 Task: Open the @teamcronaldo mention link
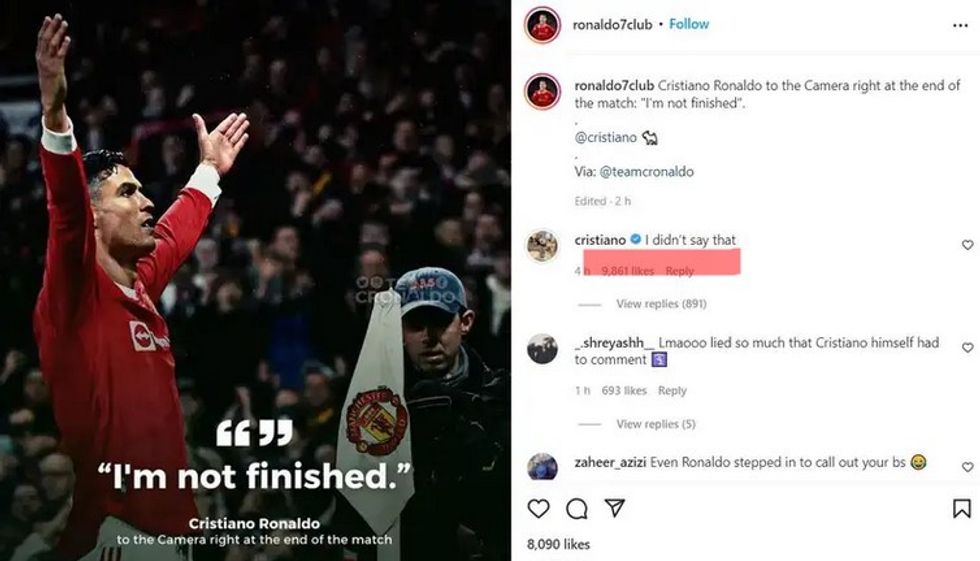(x=646, y=171)
